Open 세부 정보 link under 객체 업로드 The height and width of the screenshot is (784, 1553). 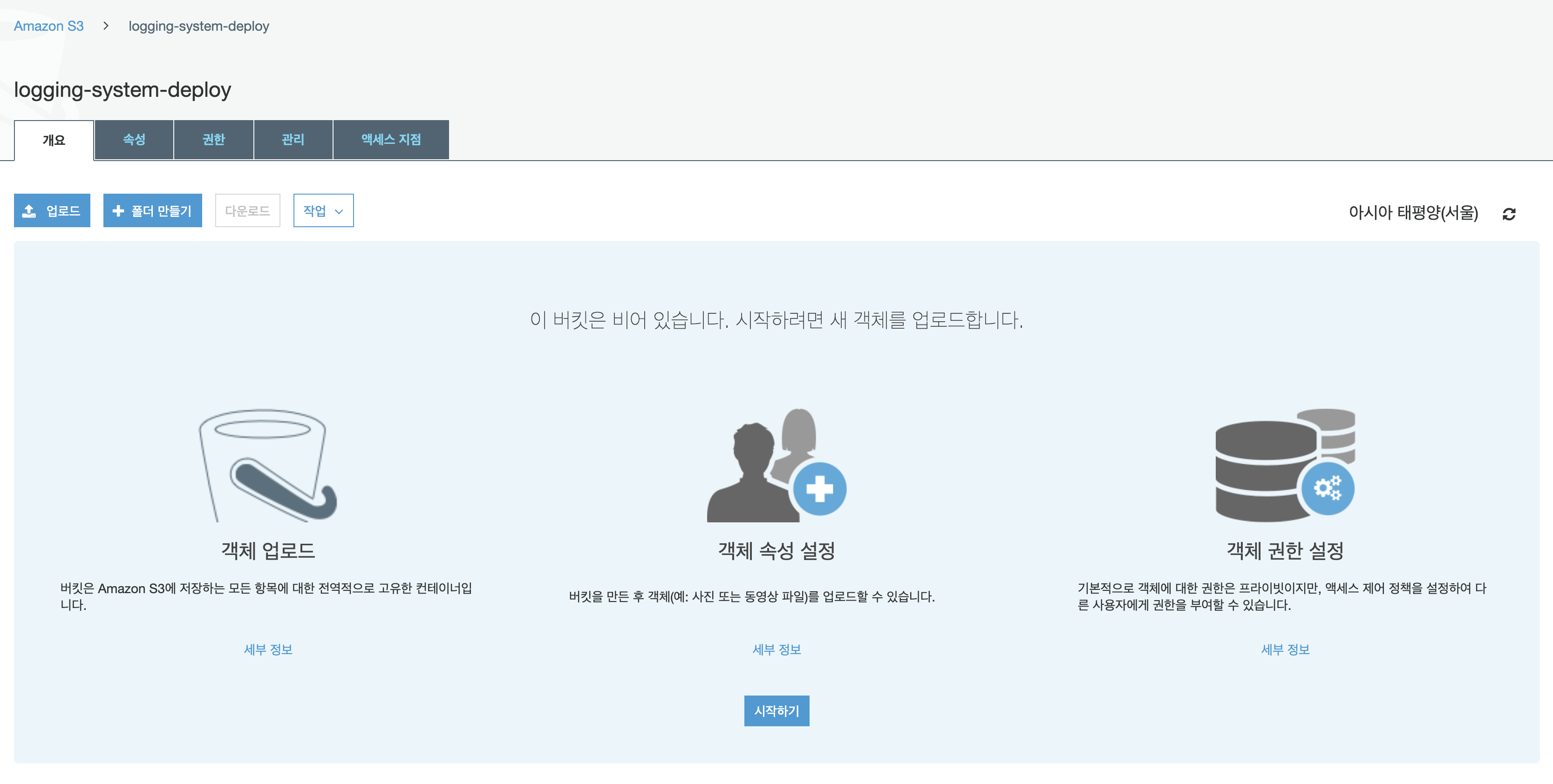click(268, 649)
